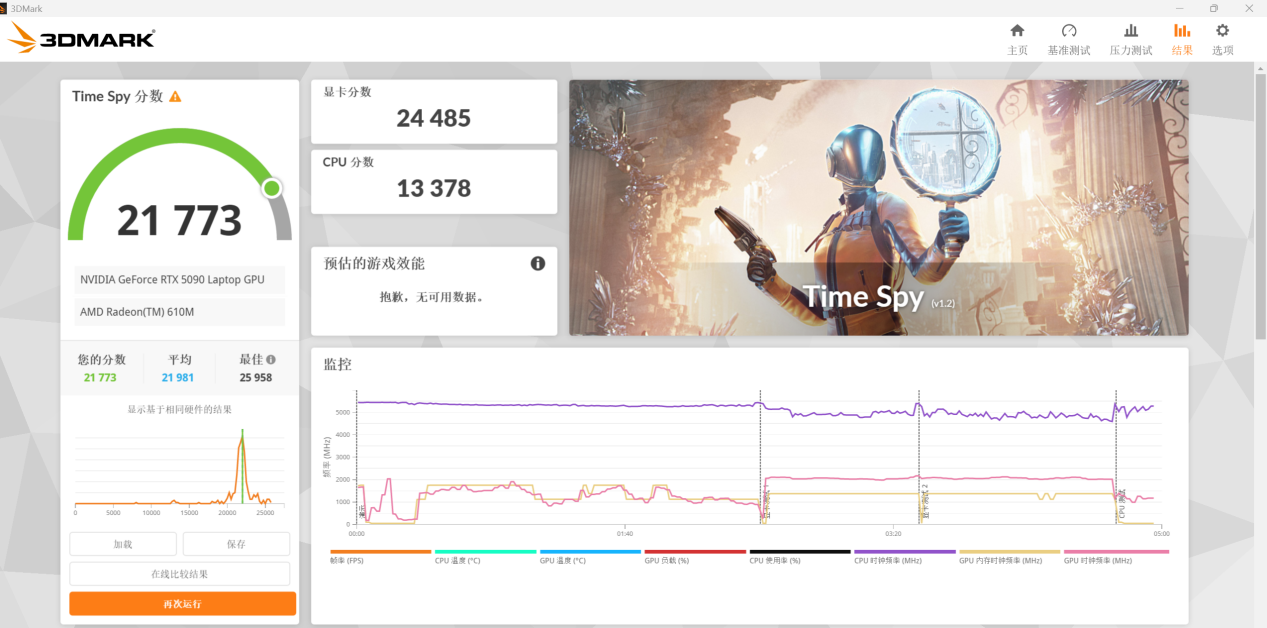Toggle the CPU 温度 legend series
Viewport: 1267px width, 628px height.
point(485,552)
